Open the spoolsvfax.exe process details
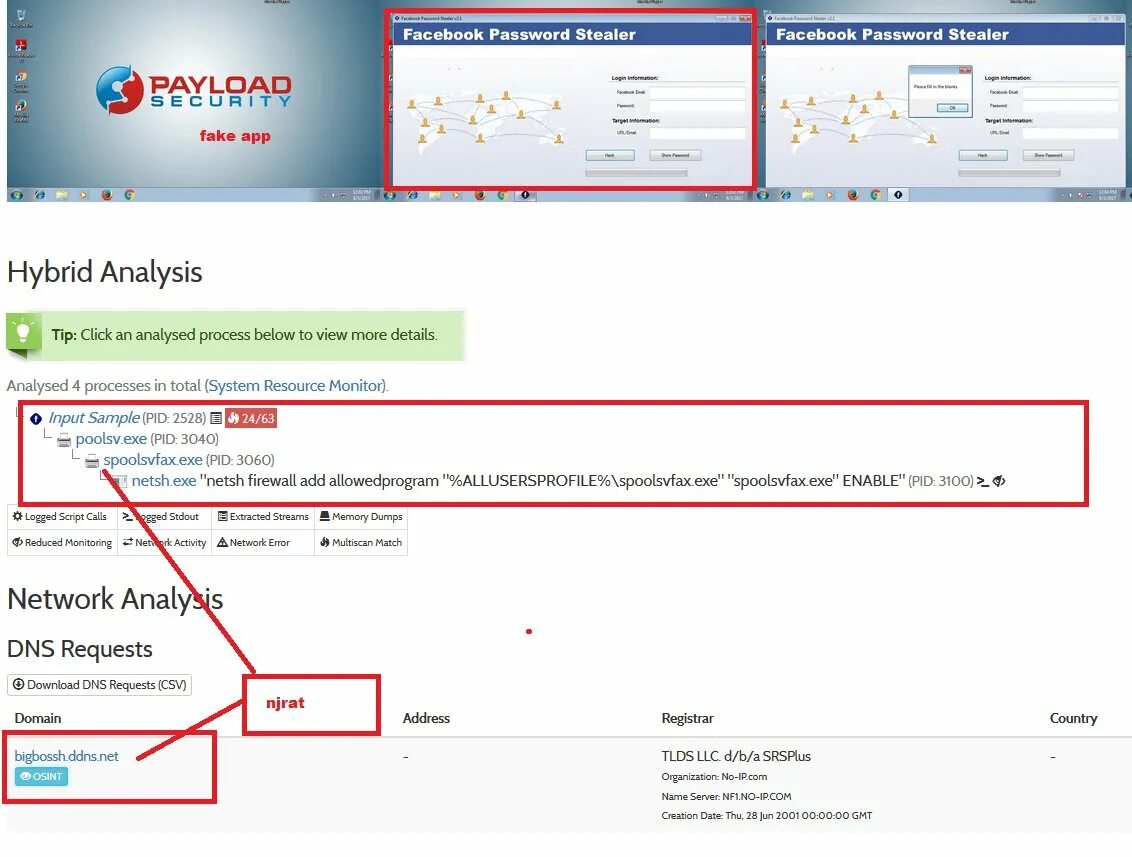This screenshot has width=1132, height=857. [152, 460]
